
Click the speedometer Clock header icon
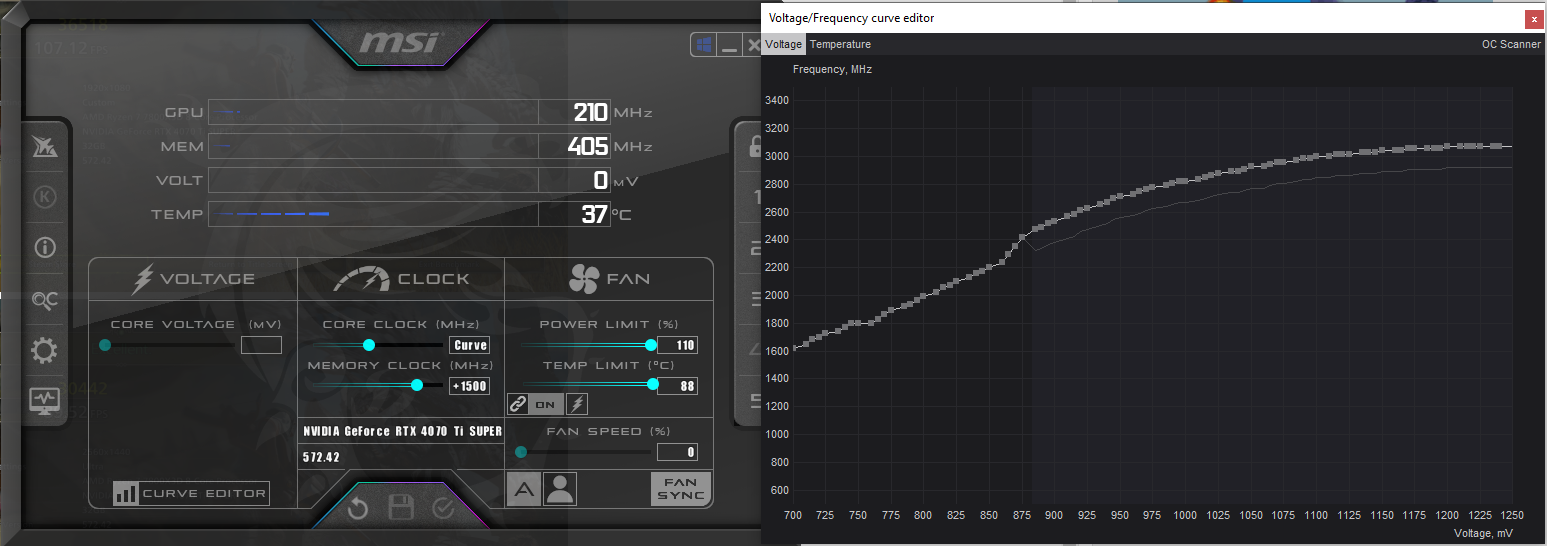pos(361,279)
